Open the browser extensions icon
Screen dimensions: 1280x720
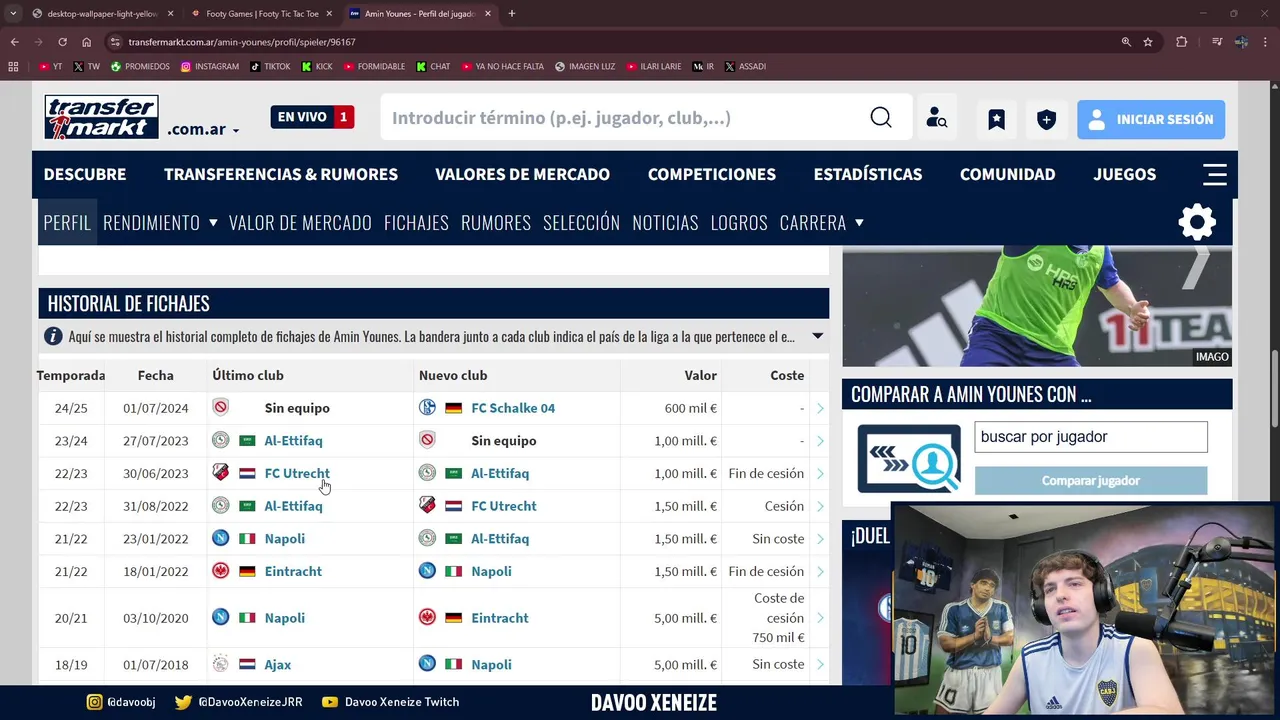click(x=1182, y=42)
